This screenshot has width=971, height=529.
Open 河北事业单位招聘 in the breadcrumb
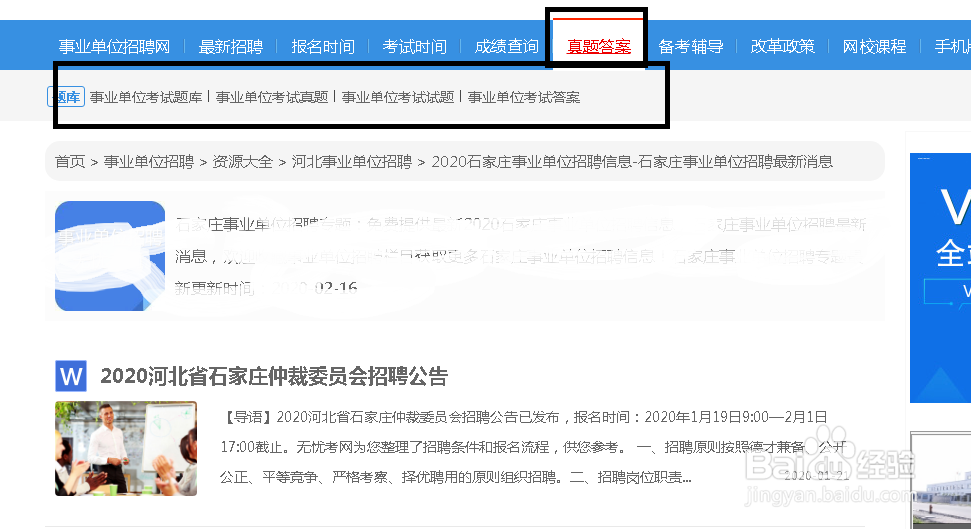pyautogui.click(x=352, y=162)
